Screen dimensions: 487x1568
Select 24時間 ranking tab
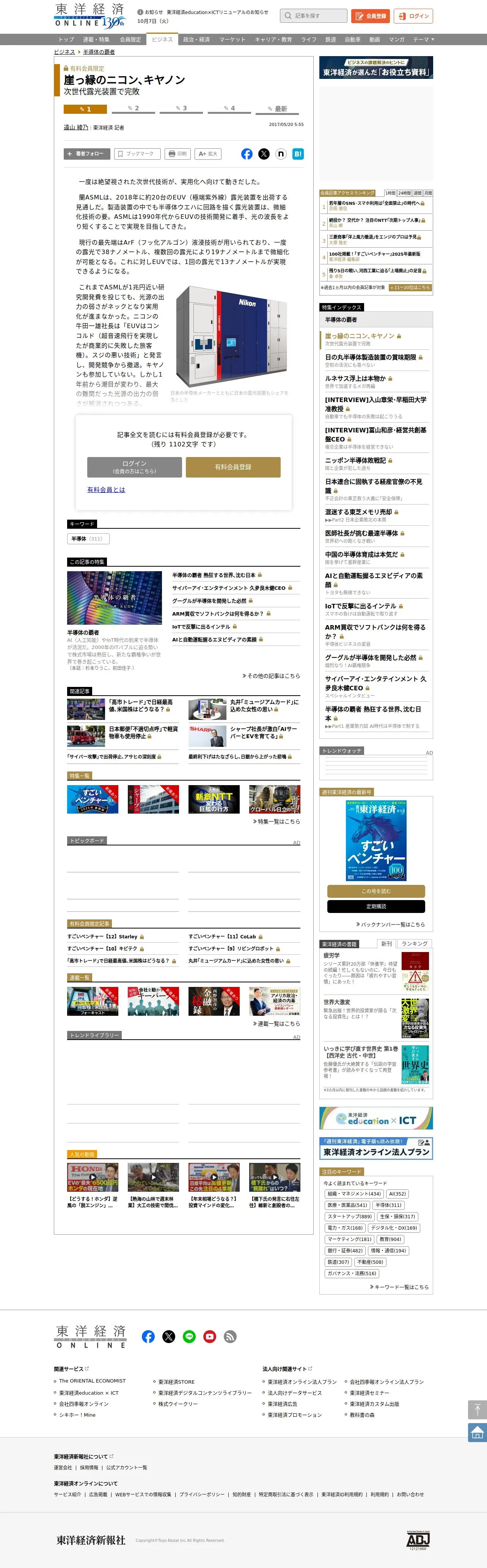pos(404,193)
